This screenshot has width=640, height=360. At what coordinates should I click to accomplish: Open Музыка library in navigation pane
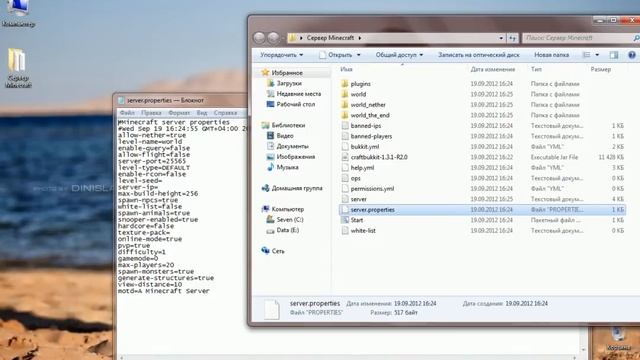pyautogui.click(x=287, y=167)
